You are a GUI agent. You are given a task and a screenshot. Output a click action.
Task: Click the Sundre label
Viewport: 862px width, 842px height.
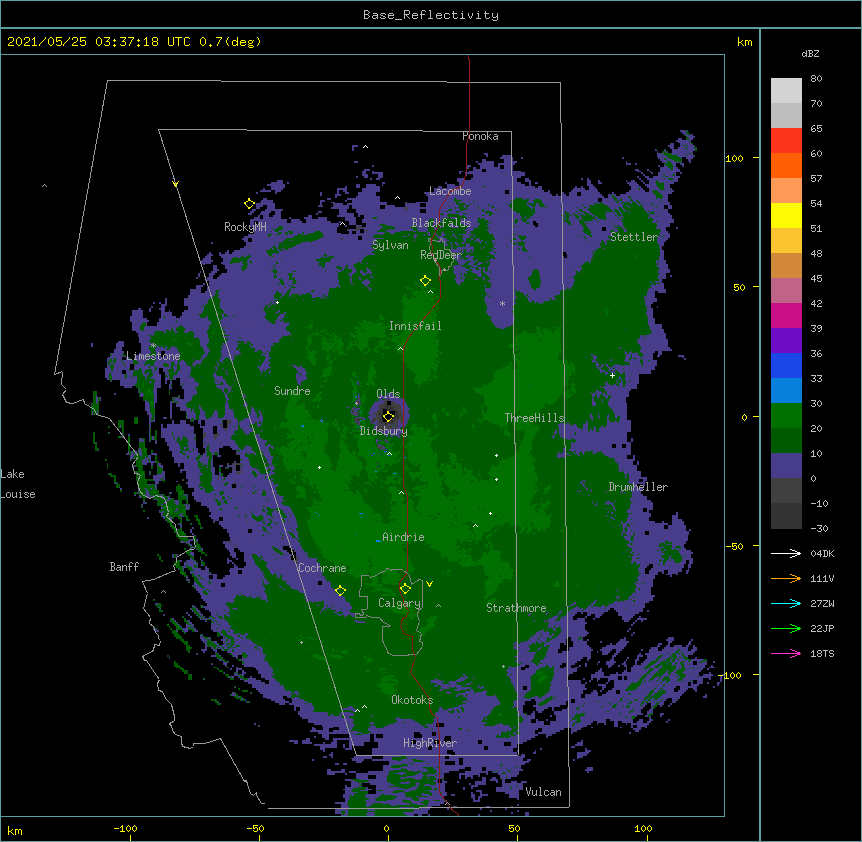pos(292,391)
